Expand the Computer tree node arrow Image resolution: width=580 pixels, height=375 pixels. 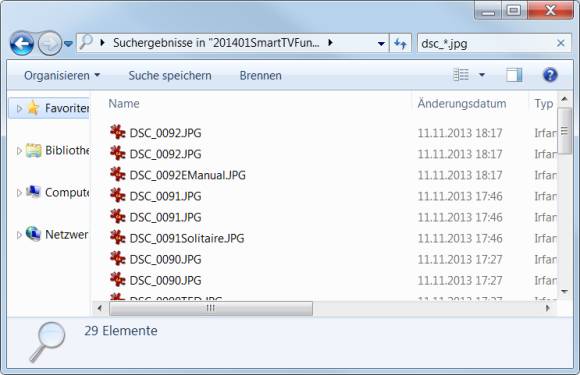pos(19,193)
